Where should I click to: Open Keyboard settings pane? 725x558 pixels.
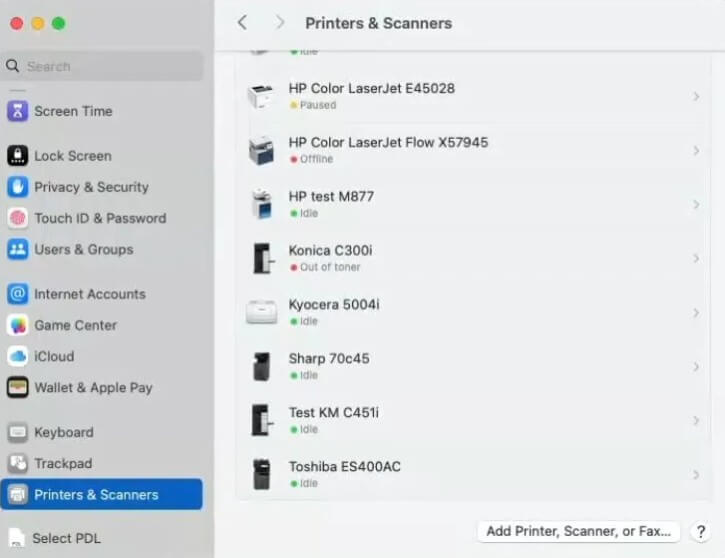point(63,432)
